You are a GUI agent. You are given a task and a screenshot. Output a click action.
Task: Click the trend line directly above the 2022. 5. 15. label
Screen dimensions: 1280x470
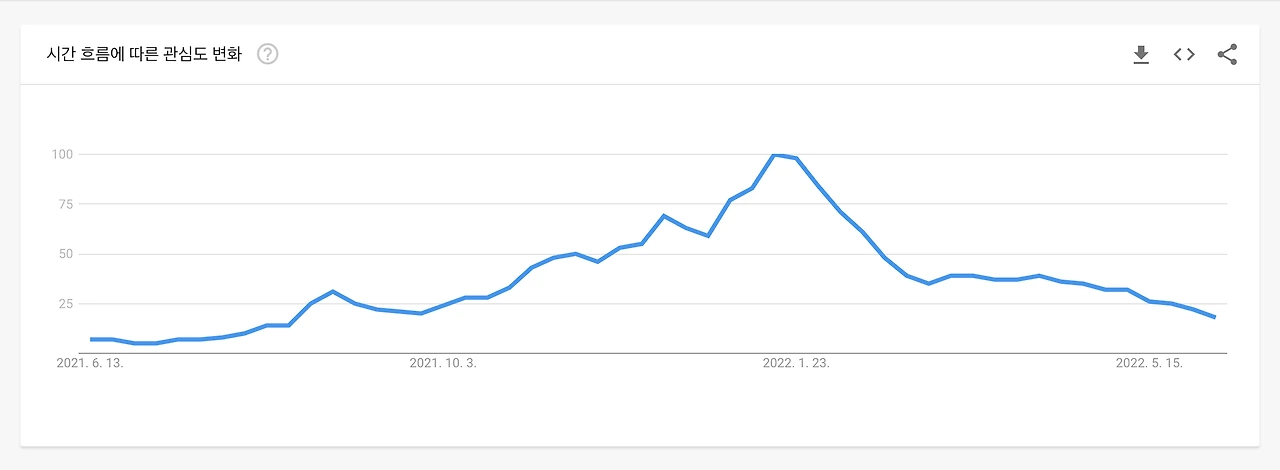tap(1149, 301)
